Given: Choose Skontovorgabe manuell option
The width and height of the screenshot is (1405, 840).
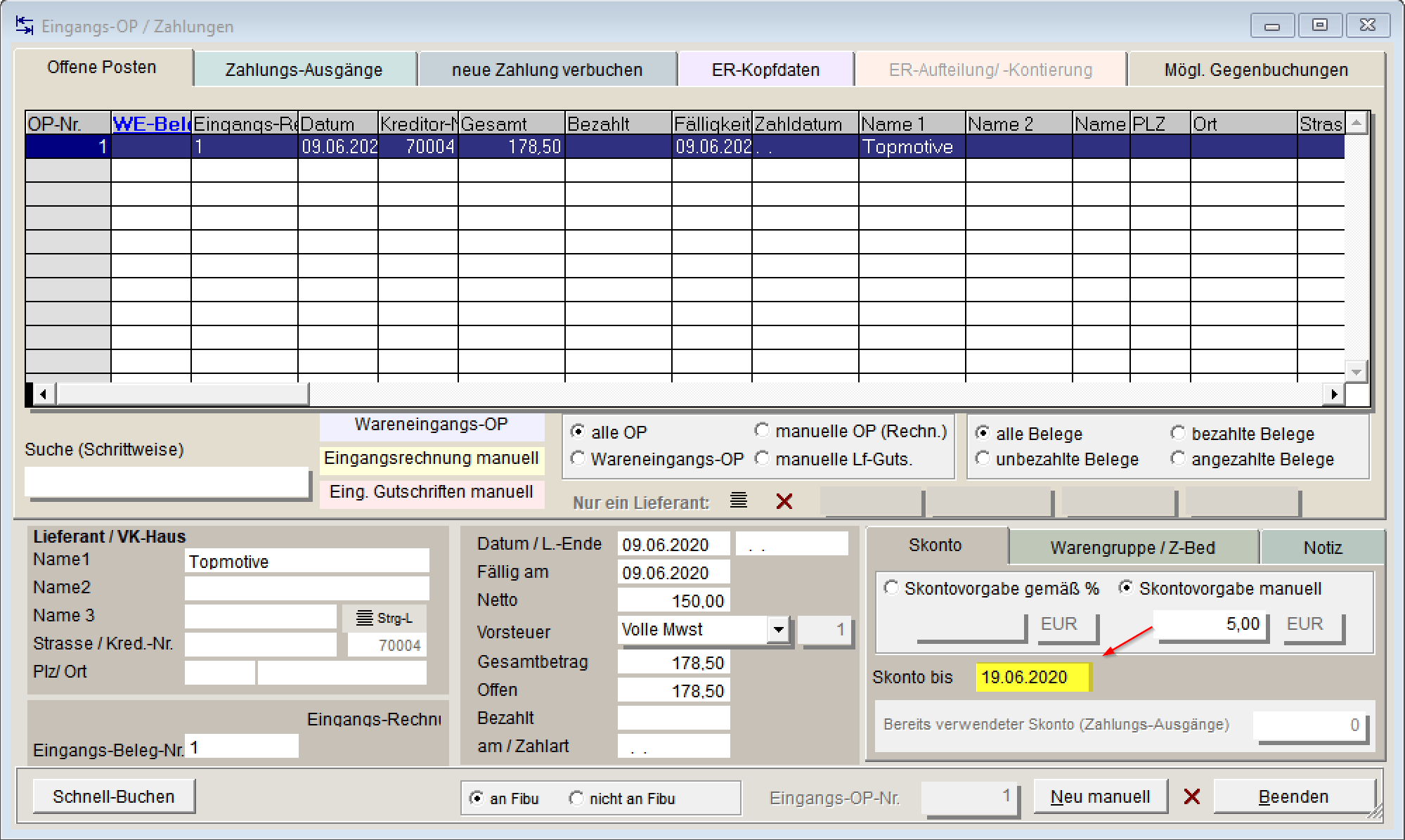Looking at the screenshot, I should [1126, 588].
